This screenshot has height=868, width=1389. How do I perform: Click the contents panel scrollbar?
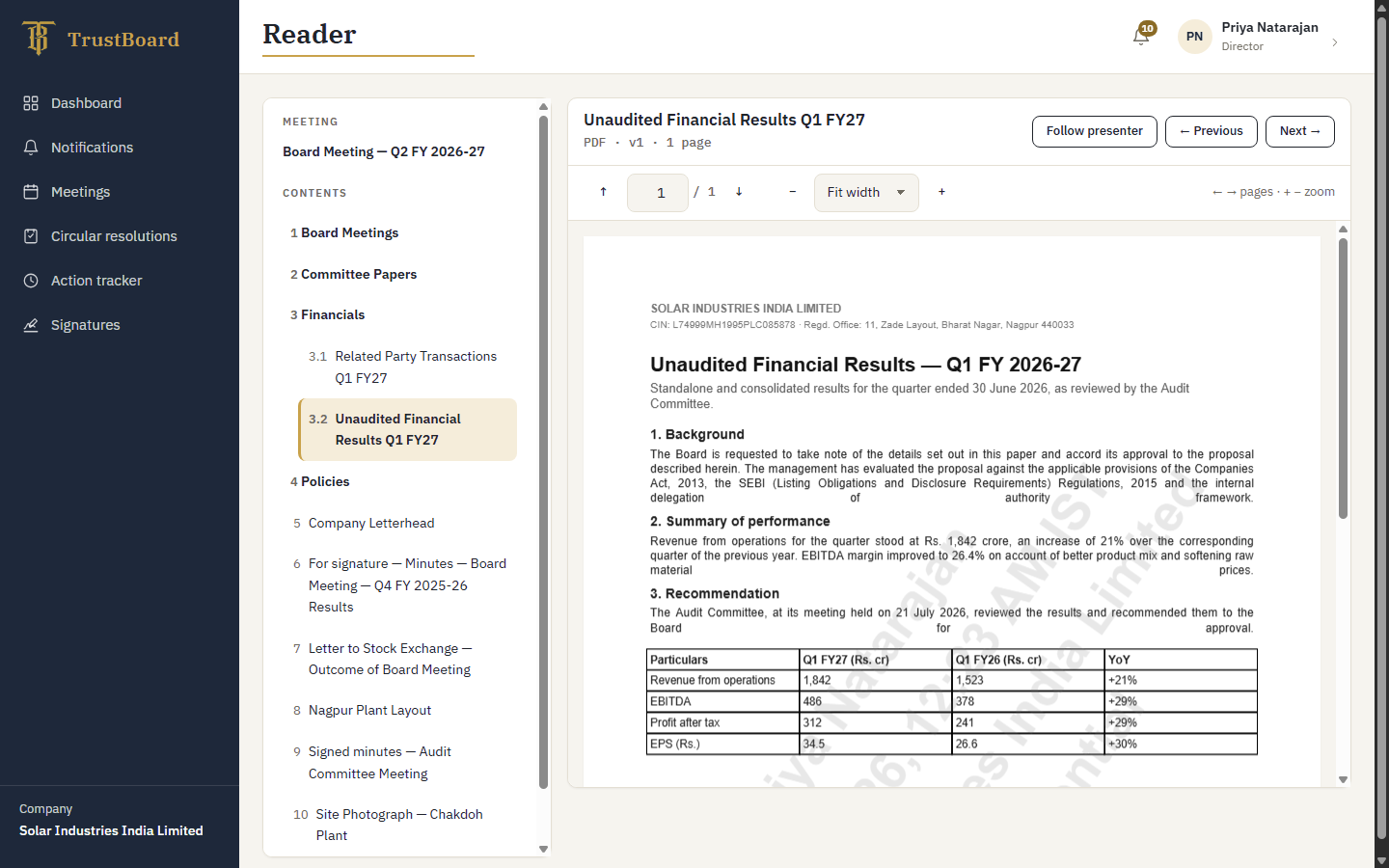coord(543,451)
